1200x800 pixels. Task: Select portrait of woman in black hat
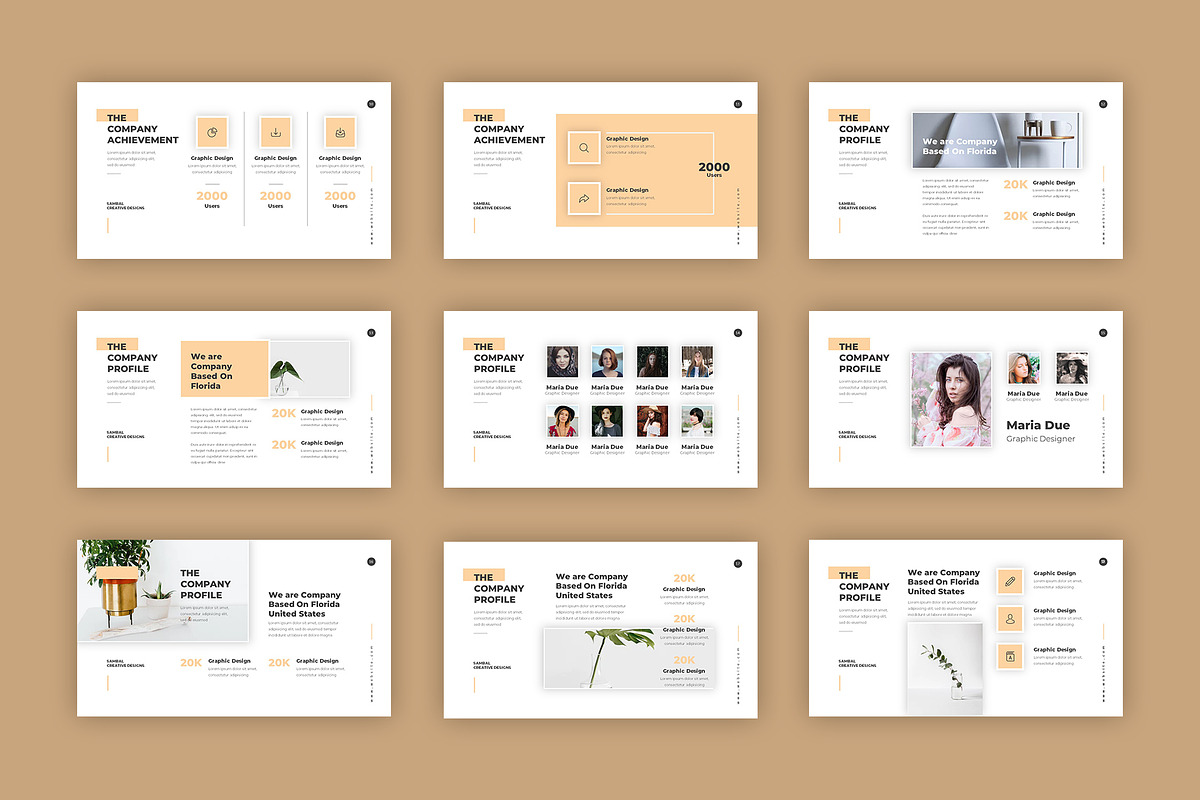pos(562,421)
